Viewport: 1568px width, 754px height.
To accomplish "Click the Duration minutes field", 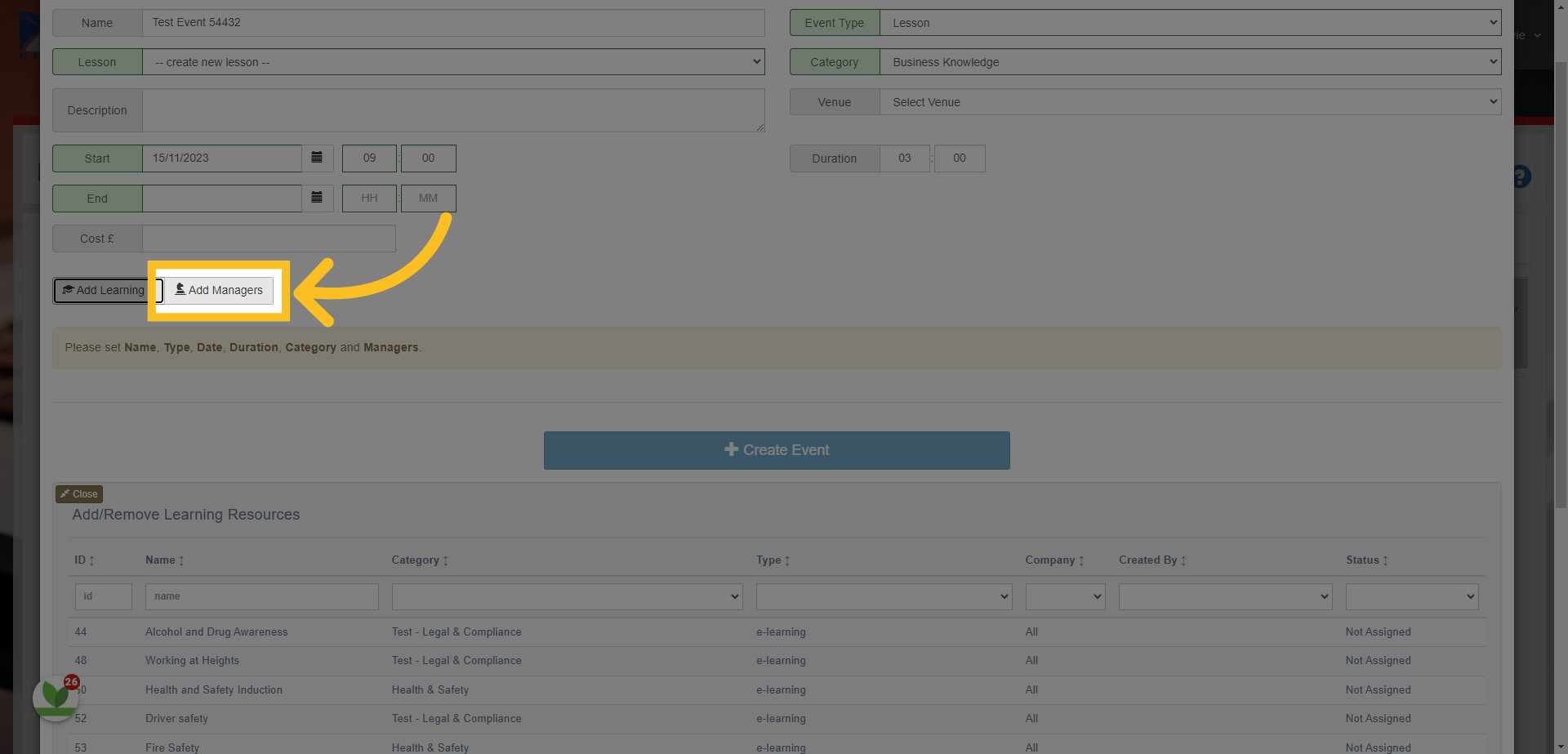I will click(960, 158).
